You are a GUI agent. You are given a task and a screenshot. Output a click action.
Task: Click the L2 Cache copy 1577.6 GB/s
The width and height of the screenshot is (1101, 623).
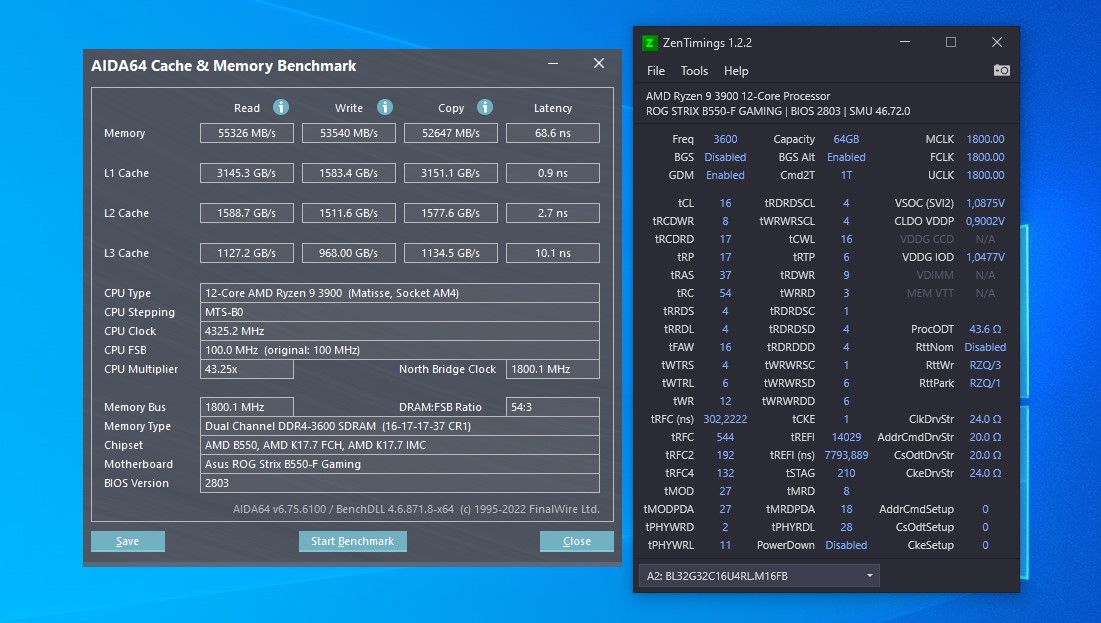coord(451,213)
